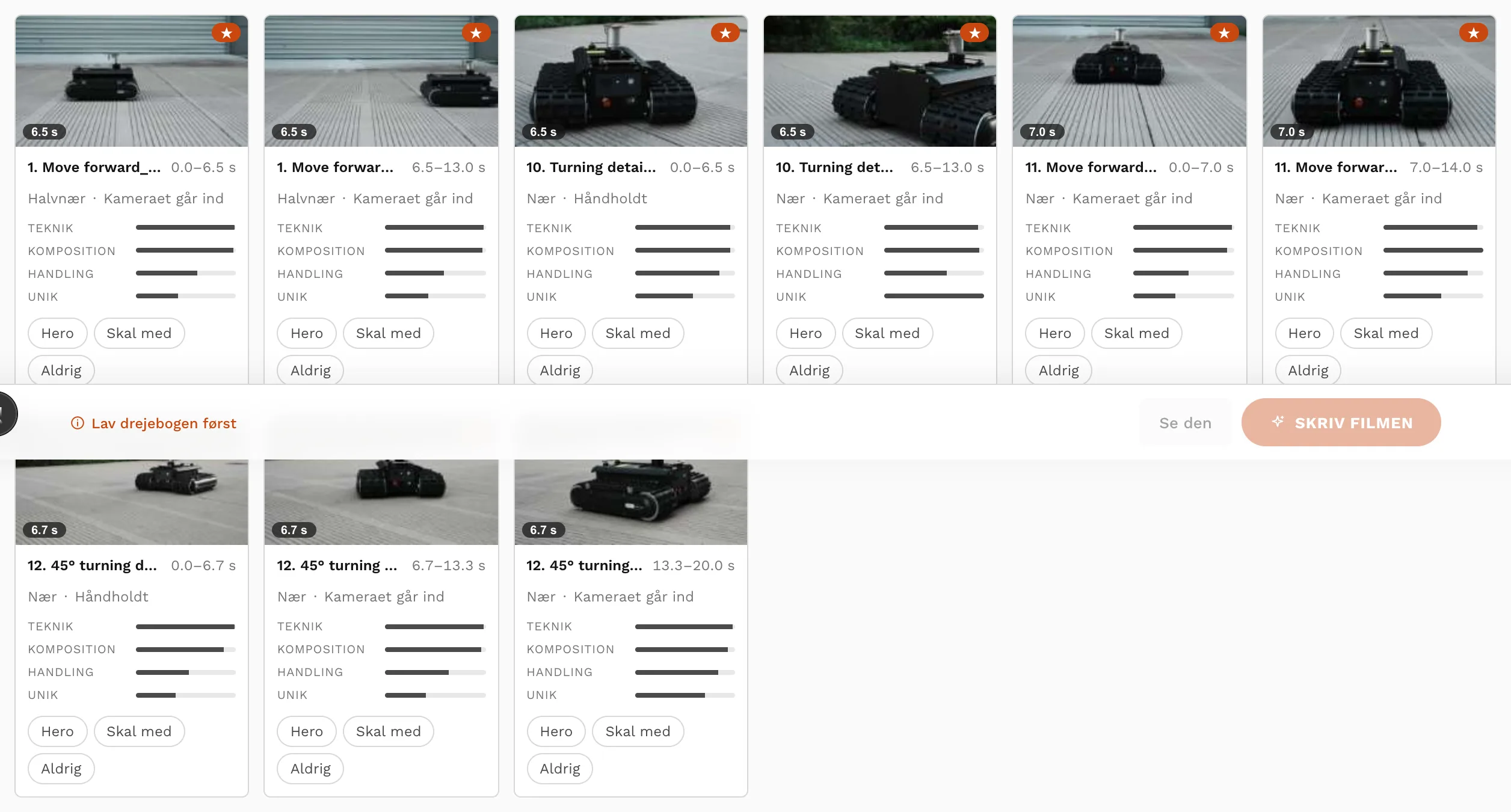Click SKRIV FILMEN button
This screenshot has height=812, width=1511.
(1341, 422)
